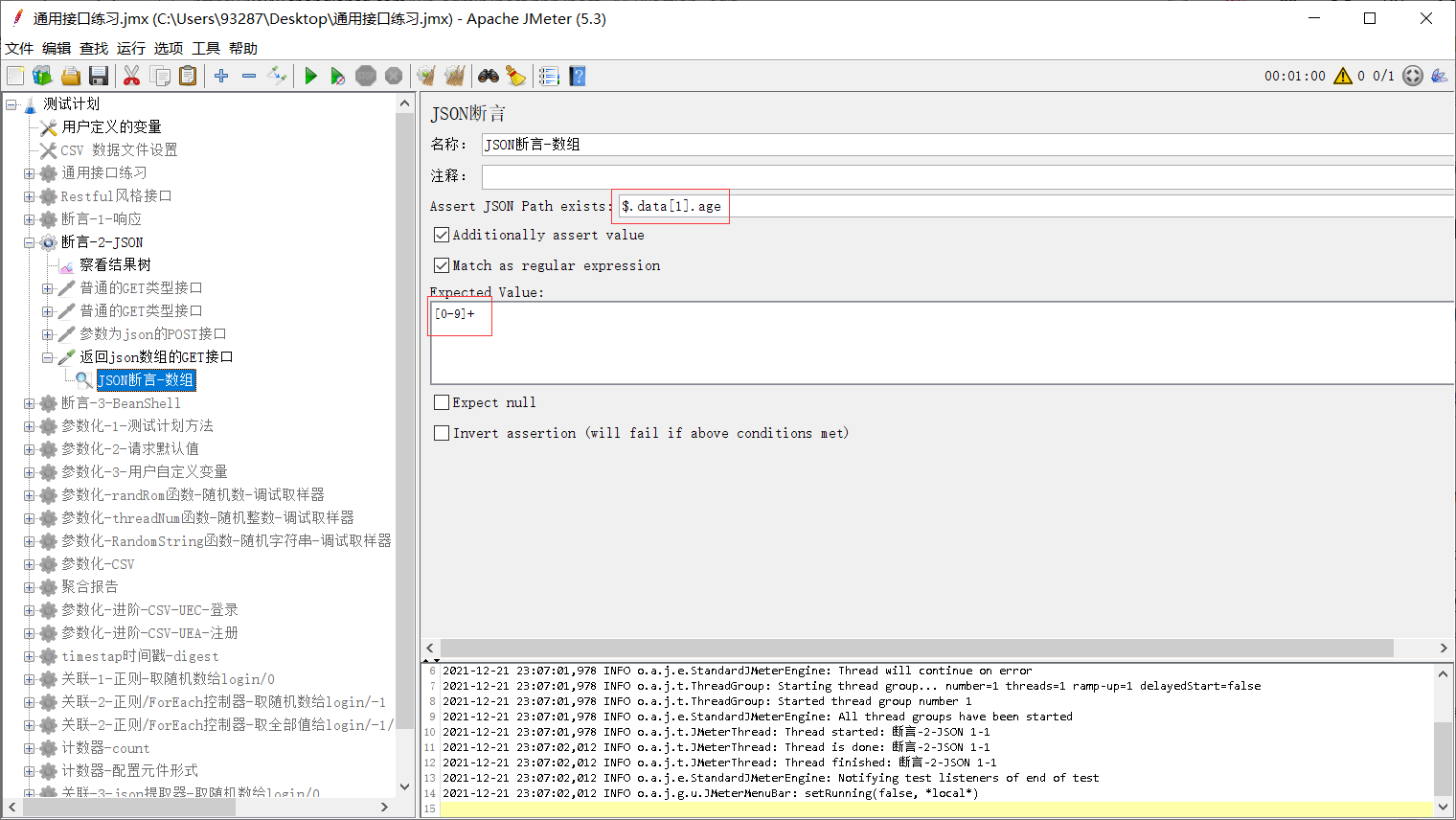The height and width of the screenshot is (820, 1456).
Task: Collapse the 测试计划 root node
Action: (x=11, y=104)
